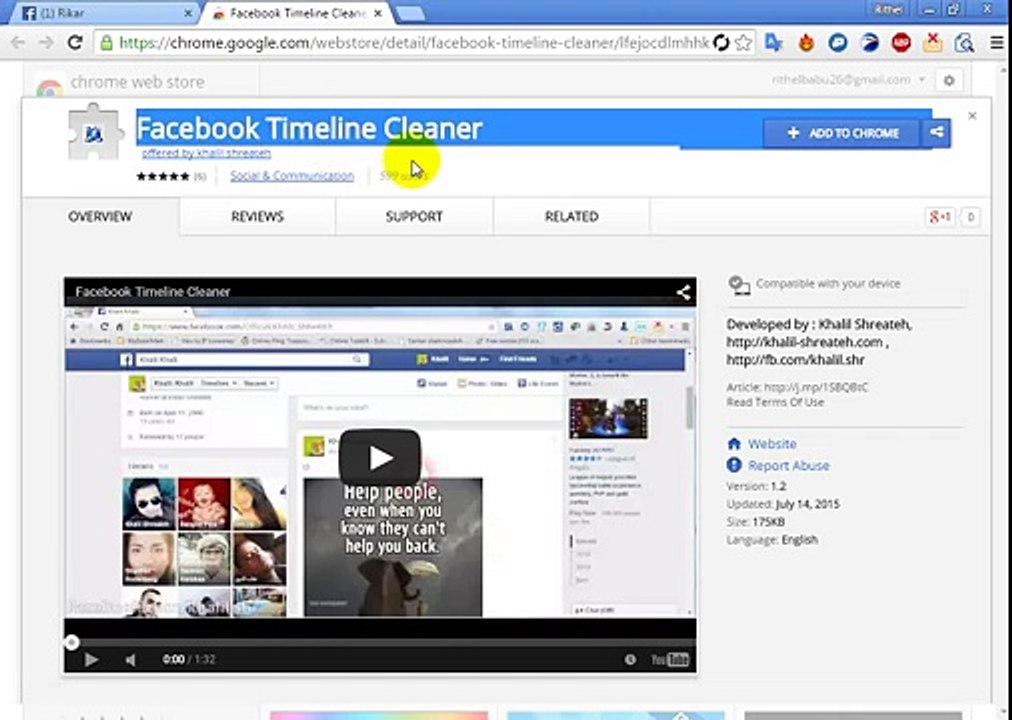Viewport: 1012px width, 720px height.
Task: Click the Compatible with your device text
Action: coord(828,283)
